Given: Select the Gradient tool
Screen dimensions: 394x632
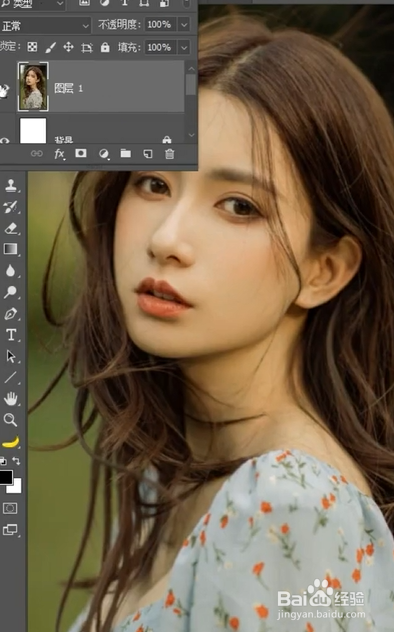Looking at the screenshot, I should coord(11,249).
